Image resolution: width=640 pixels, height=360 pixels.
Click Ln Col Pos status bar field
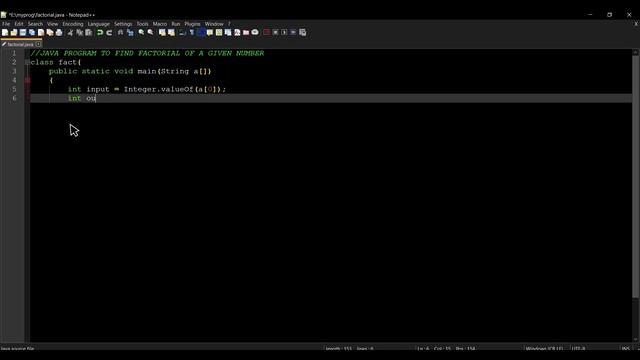pyautogui.click(x=446, y=349)
